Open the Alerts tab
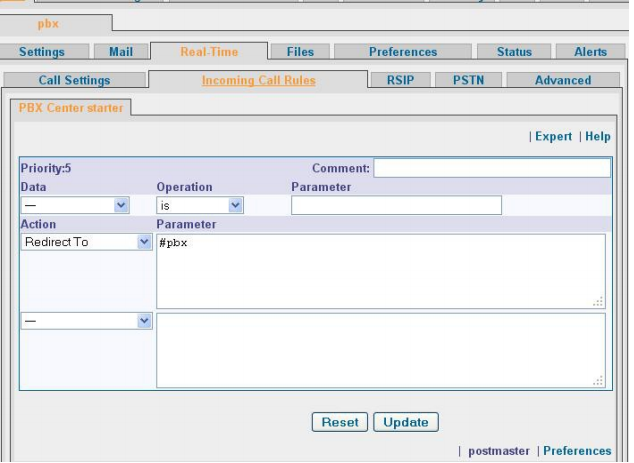634x463 pixels. click(x=590, y=52)
